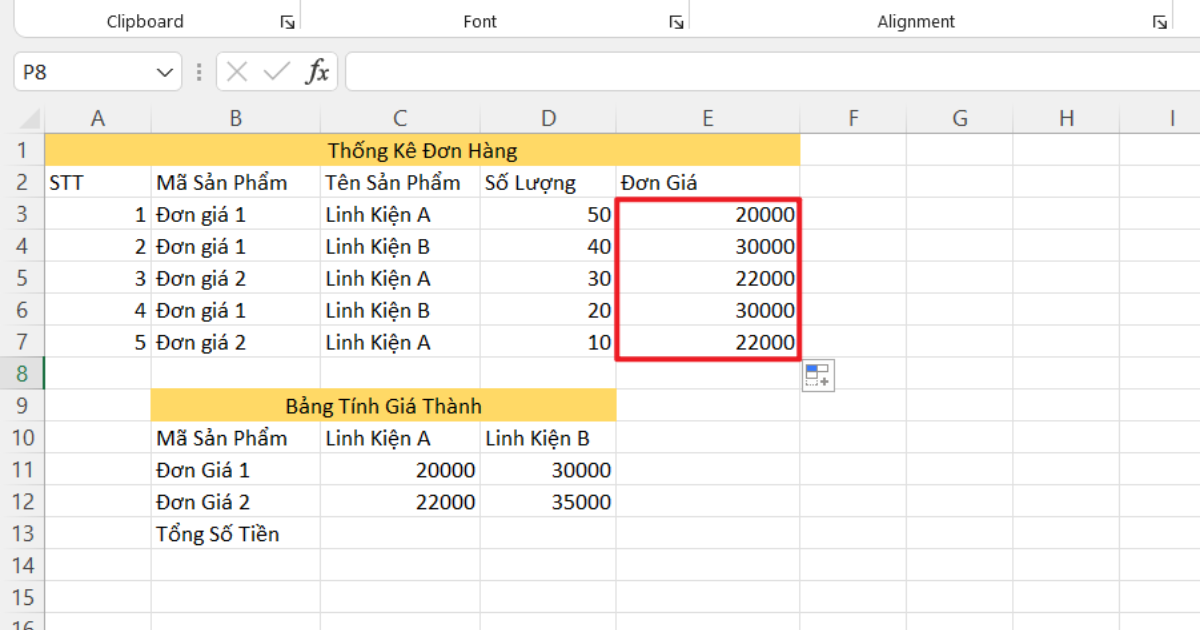Image resolution: width=1200 pixels, height=630 pixels.
Task: Click the Enter checkmark in formula bar
Action: tap(277, 72)
